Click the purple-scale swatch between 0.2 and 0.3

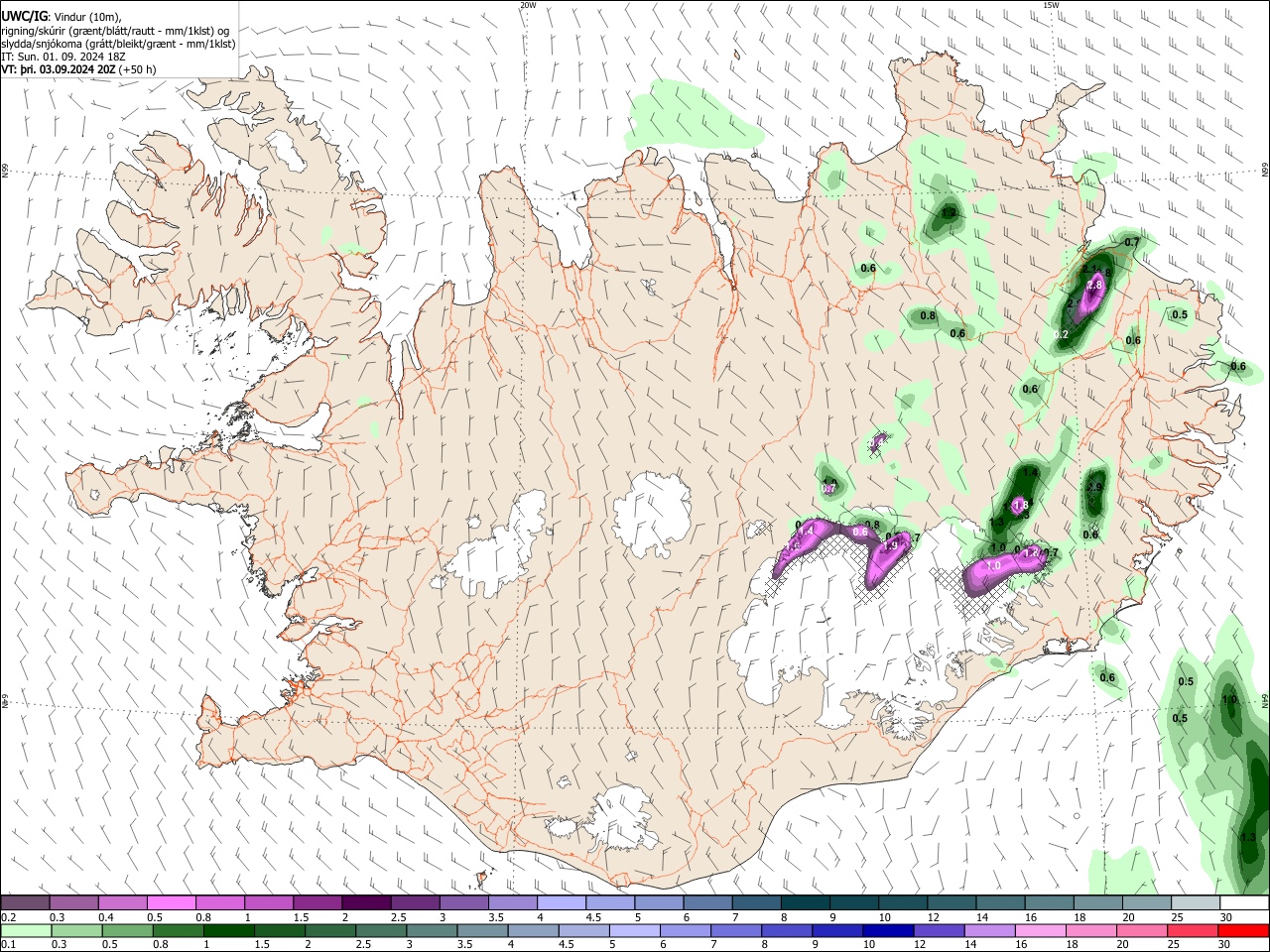[x=26, y=902]
